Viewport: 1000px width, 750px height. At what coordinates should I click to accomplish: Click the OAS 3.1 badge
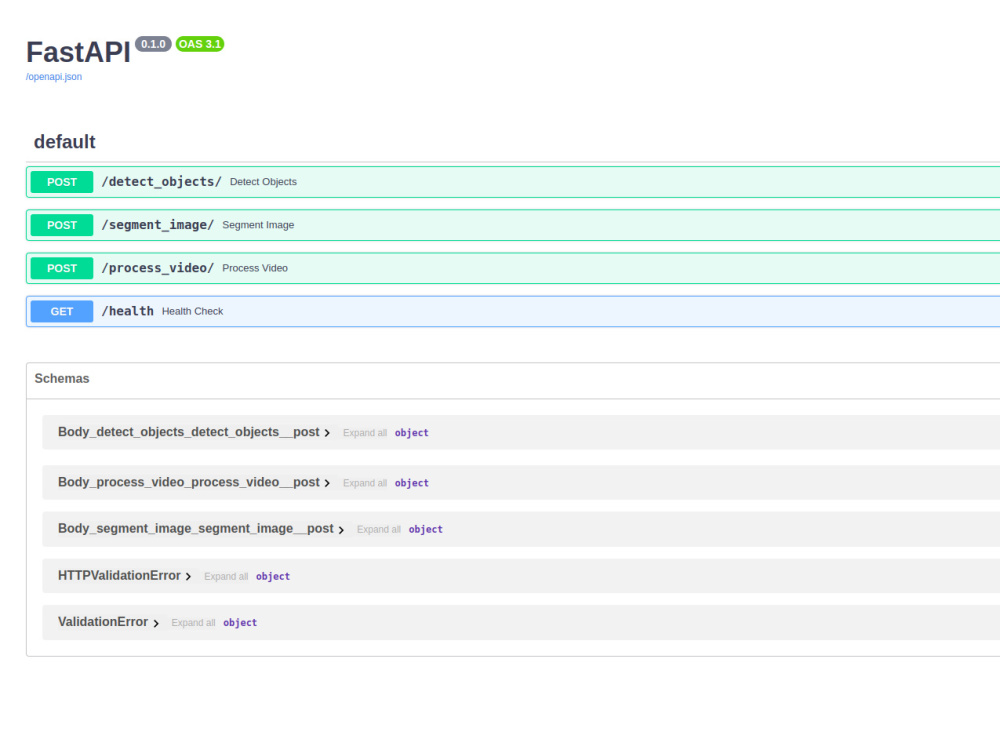200,44
